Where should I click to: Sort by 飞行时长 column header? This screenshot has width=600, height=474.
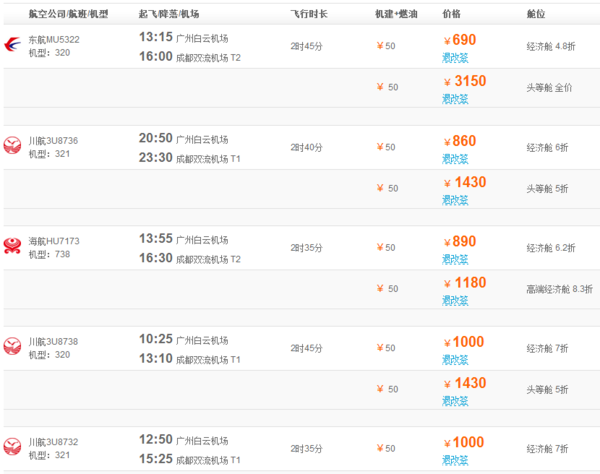pyautogui.click(x=309, y=14)
